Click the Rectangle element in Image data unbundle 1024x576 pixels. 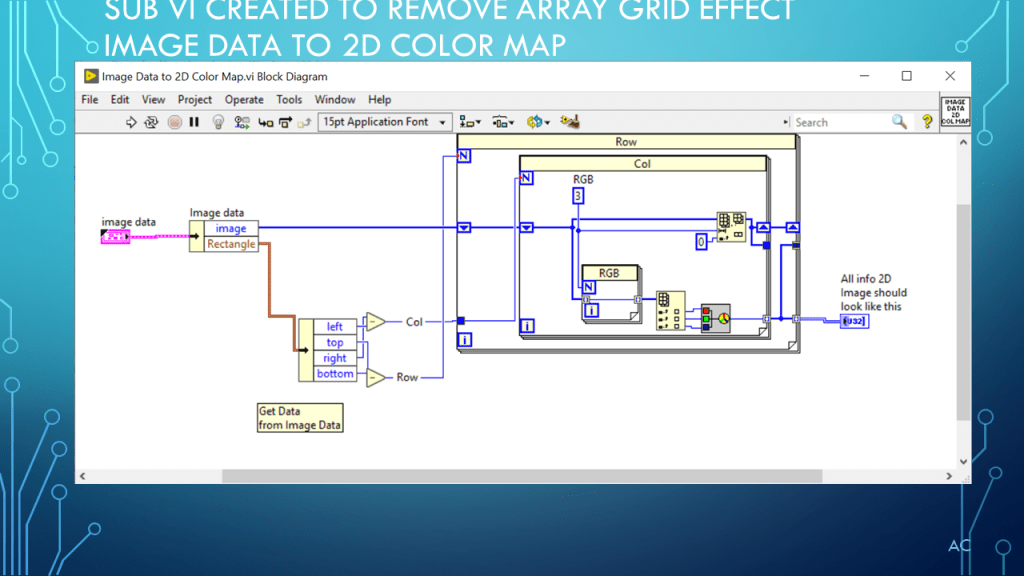click(231, 244)
